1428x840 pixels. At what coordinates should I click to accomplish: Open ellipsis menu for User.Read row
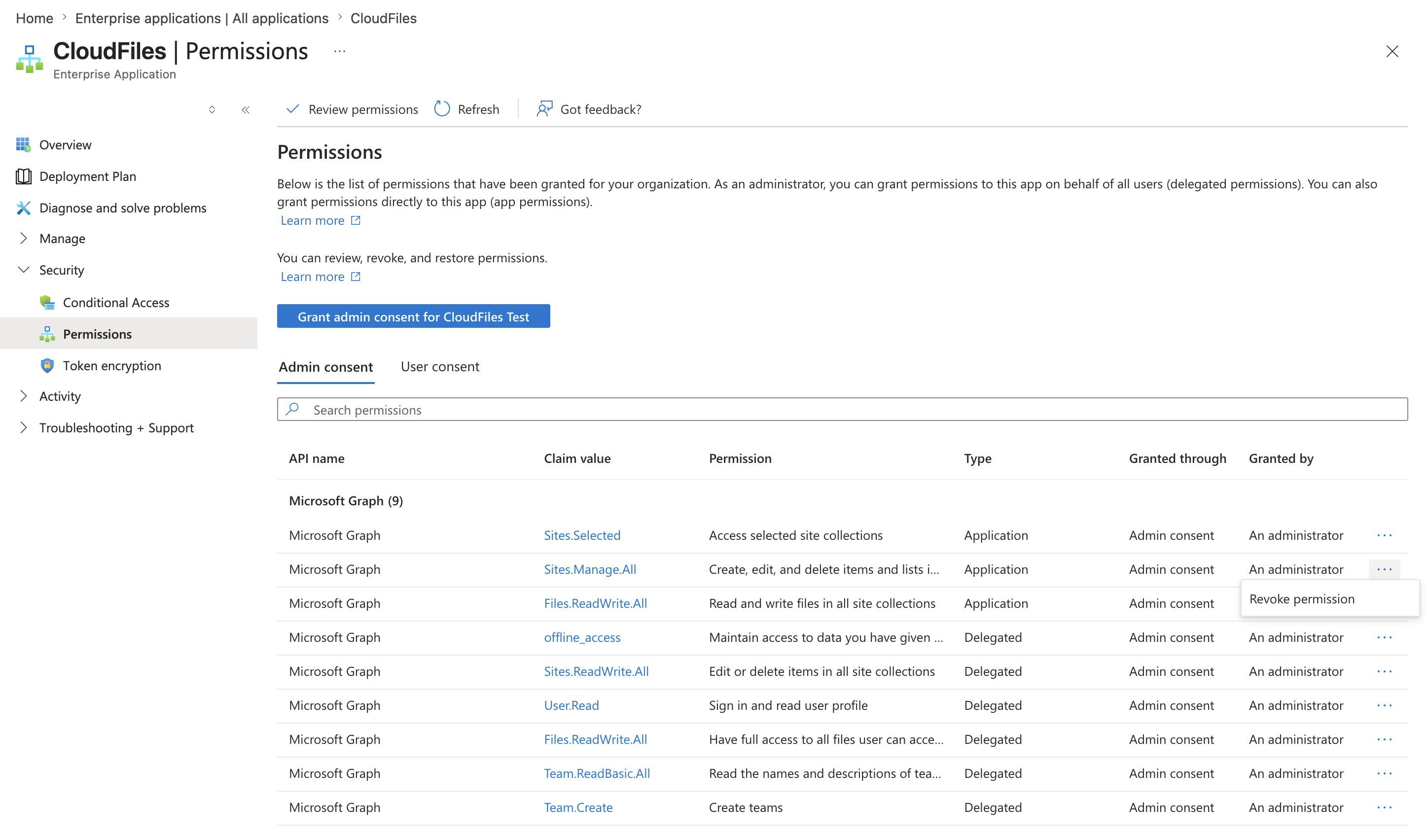click(x=1384, y=705)
